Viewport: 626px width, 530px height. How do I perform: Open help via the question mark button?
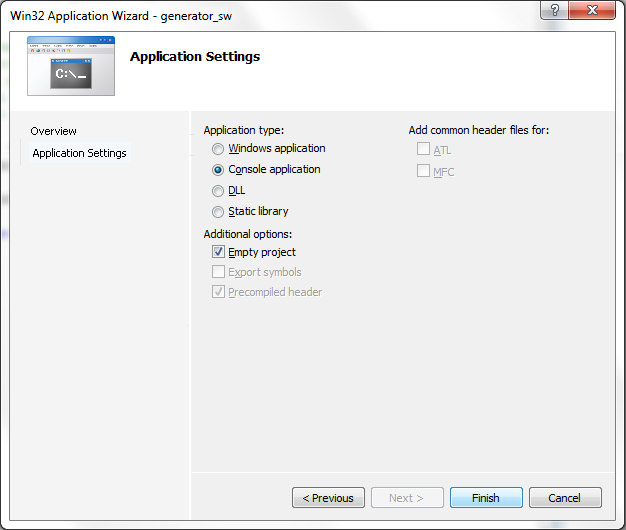(x=555, y=10)
